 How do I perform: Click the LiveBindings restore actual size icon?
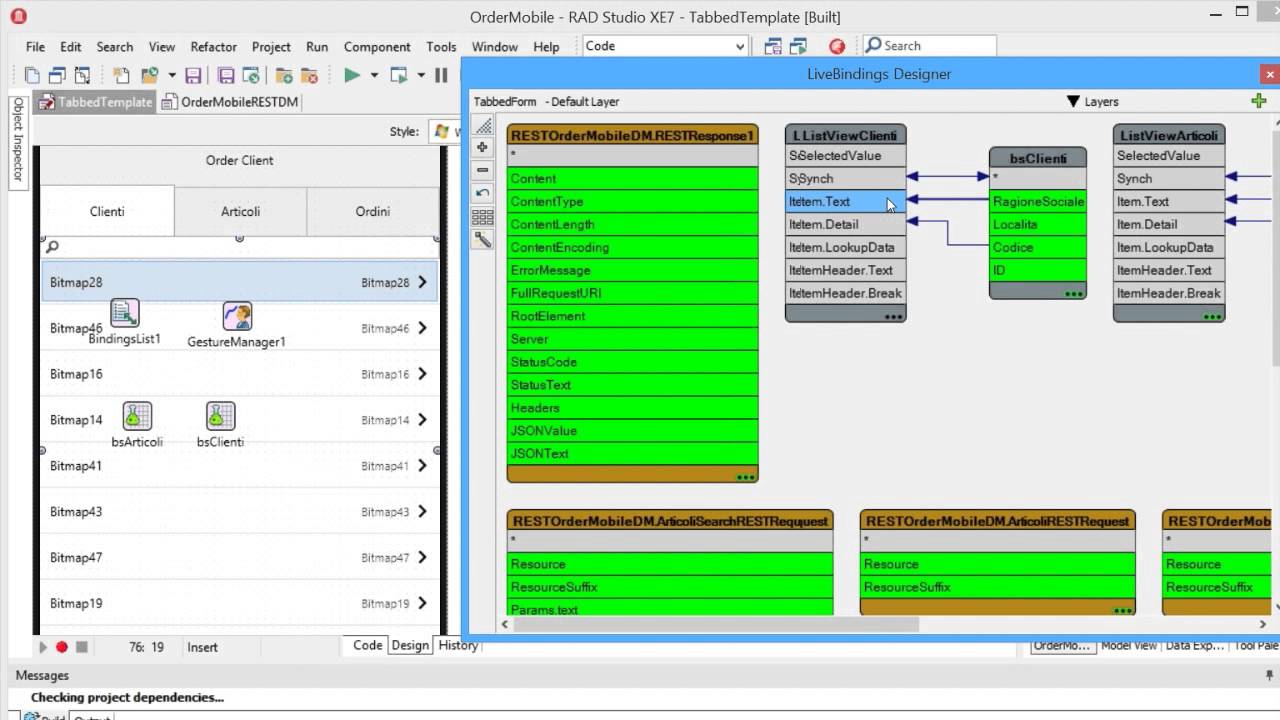483,193
